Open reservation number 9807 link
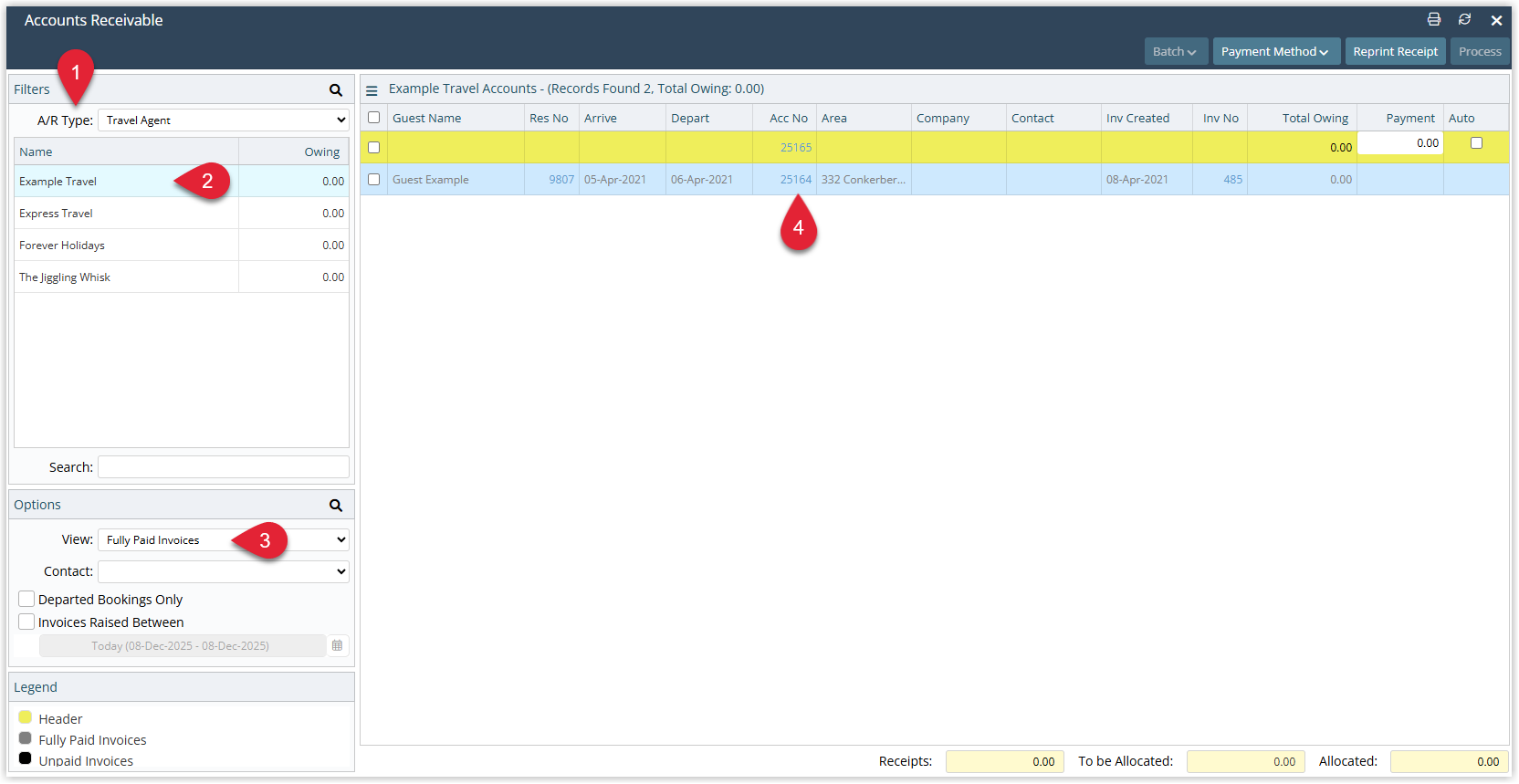 point(561,179)
